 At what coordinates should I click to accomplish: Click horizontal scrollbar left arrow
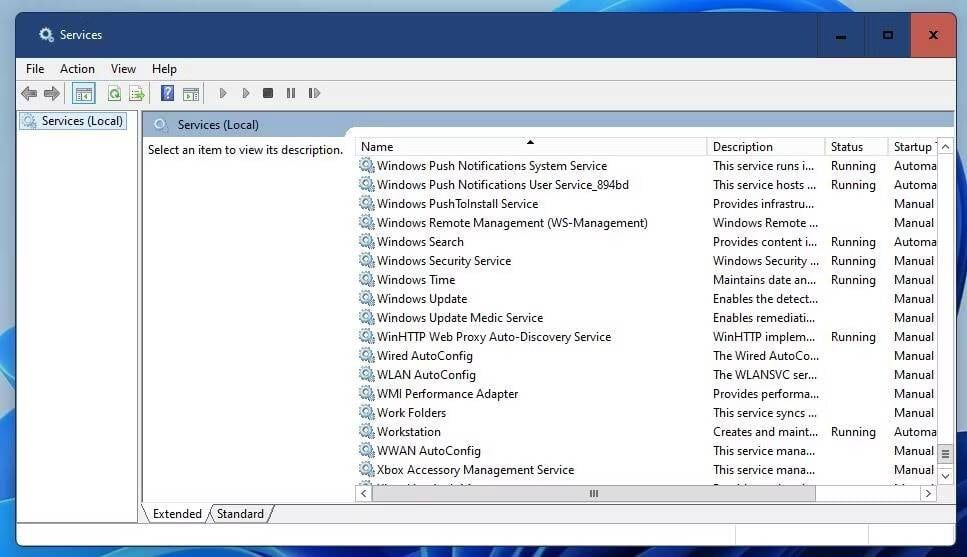pos(364,493)
